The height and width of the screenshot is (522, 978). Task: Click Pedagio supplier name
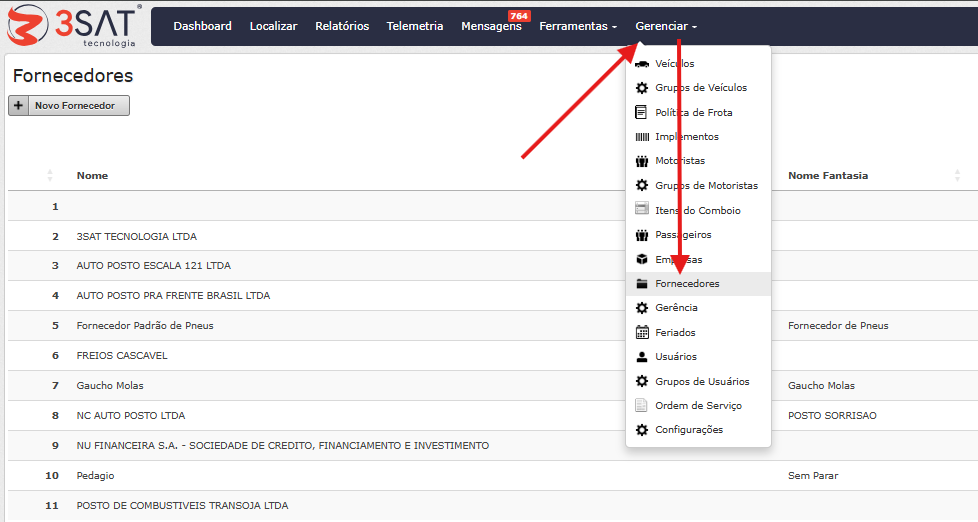coord(95,476)
